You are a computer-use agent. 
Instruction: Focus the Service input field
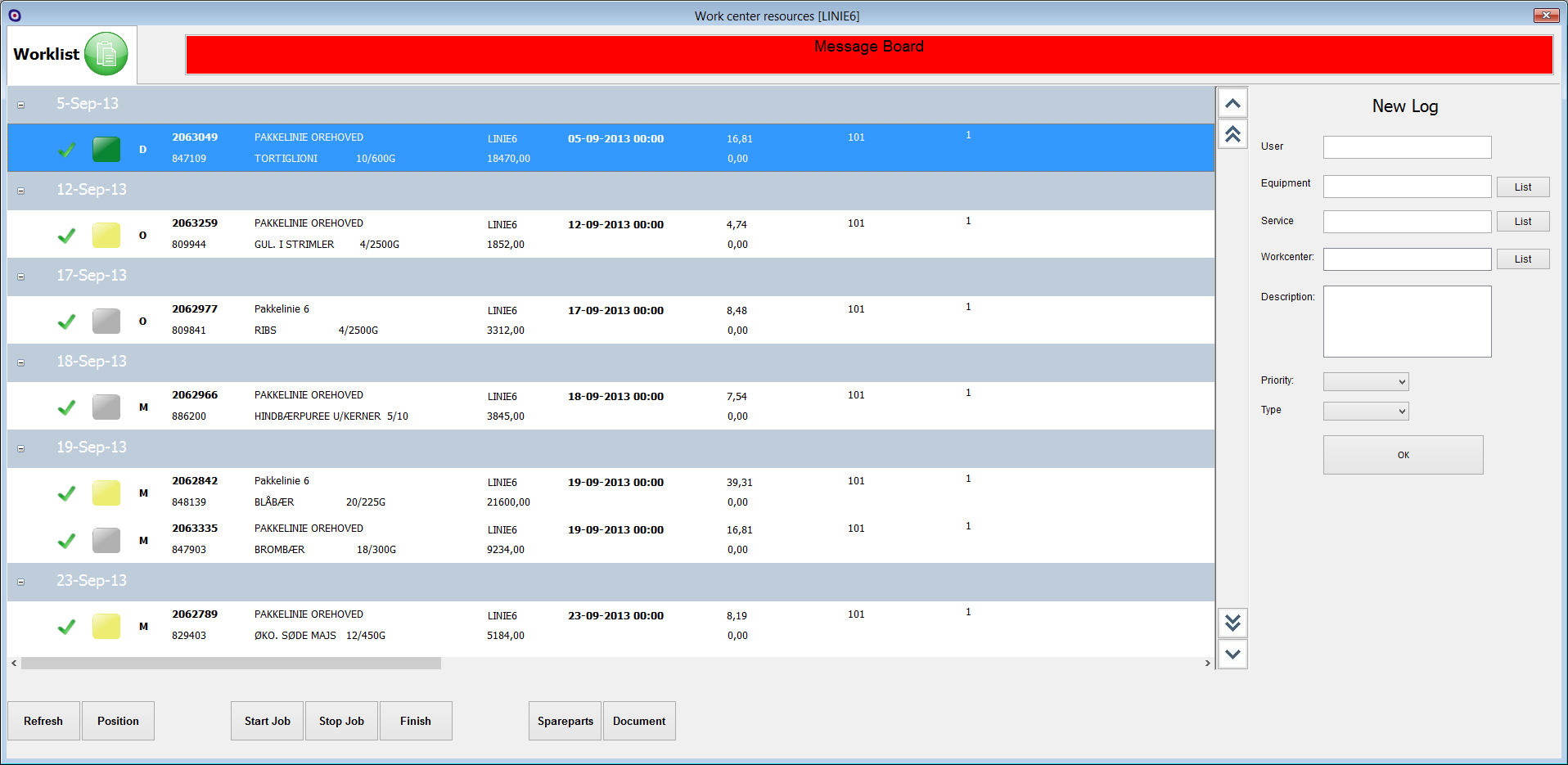(x=1407, y=222)
